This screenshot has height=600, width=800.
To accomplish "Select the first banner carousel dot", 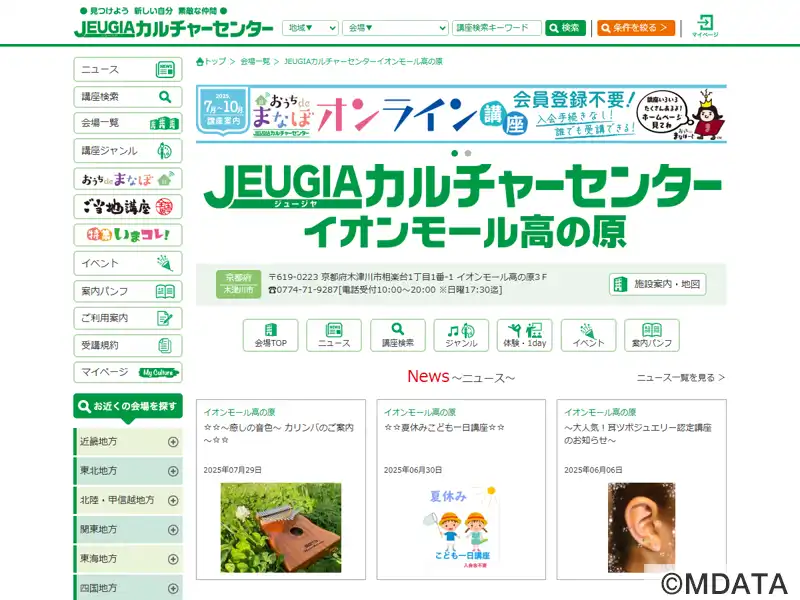I will 455,153.
